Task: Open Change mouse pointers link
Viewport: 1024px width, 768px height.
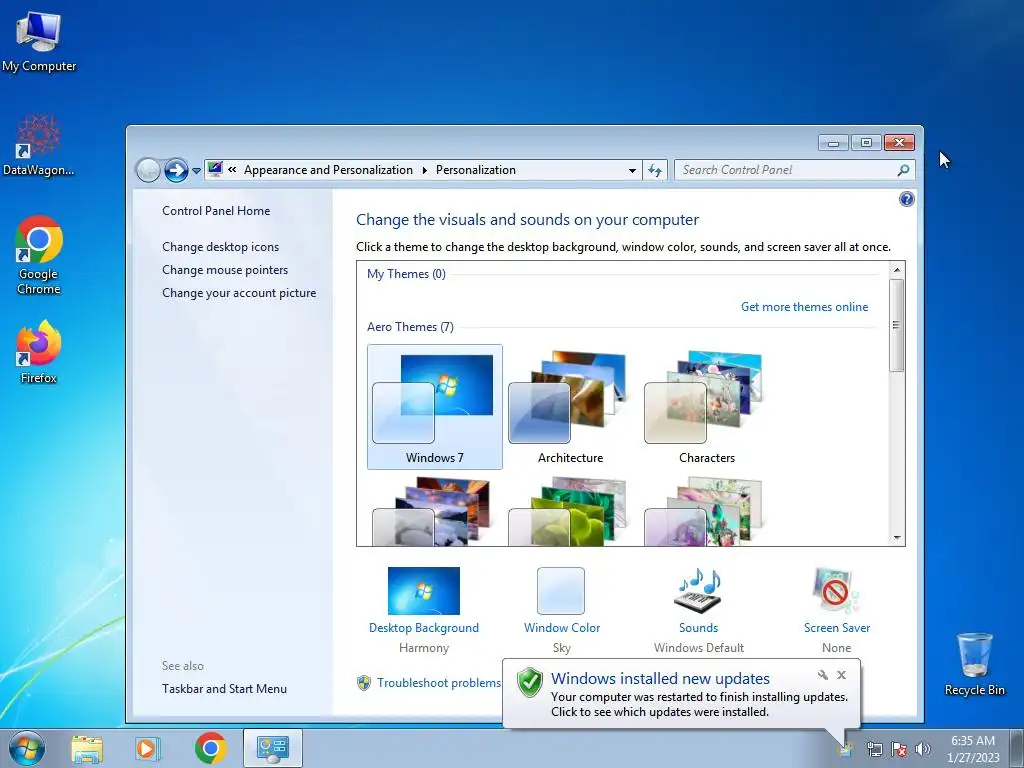Action: pos(225,270)
